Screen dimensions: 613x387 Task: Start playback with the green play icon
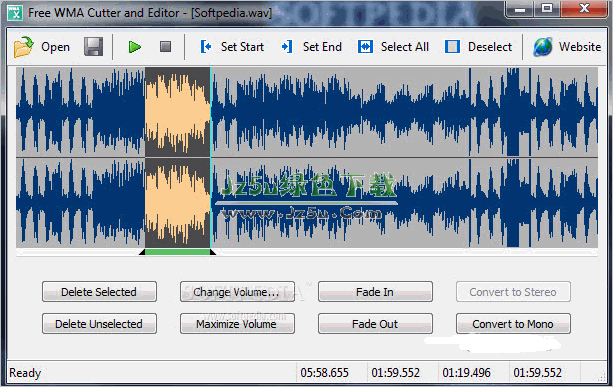pyautogui.click(x=134, y=47)
